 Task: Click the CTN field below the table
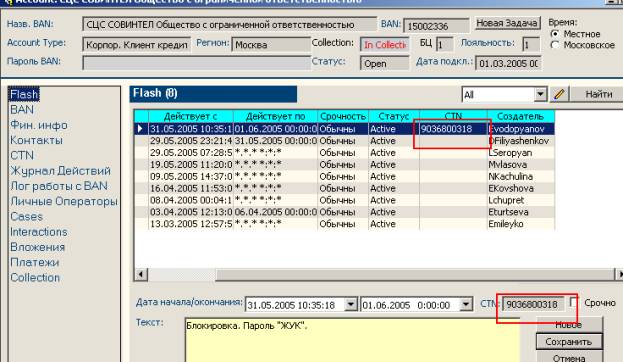[533, 304]
